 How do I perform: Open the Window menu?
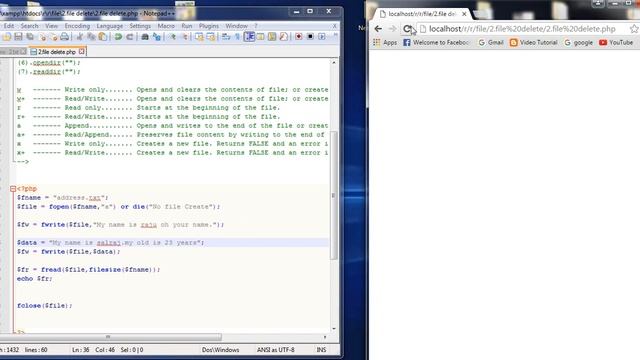click(x=236, y=26)
